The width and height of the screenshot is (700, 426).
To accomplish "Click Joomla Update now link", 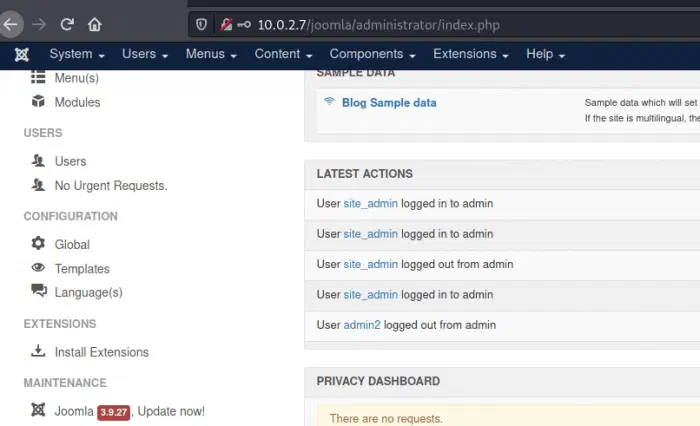I will click(x=129, y=411).
